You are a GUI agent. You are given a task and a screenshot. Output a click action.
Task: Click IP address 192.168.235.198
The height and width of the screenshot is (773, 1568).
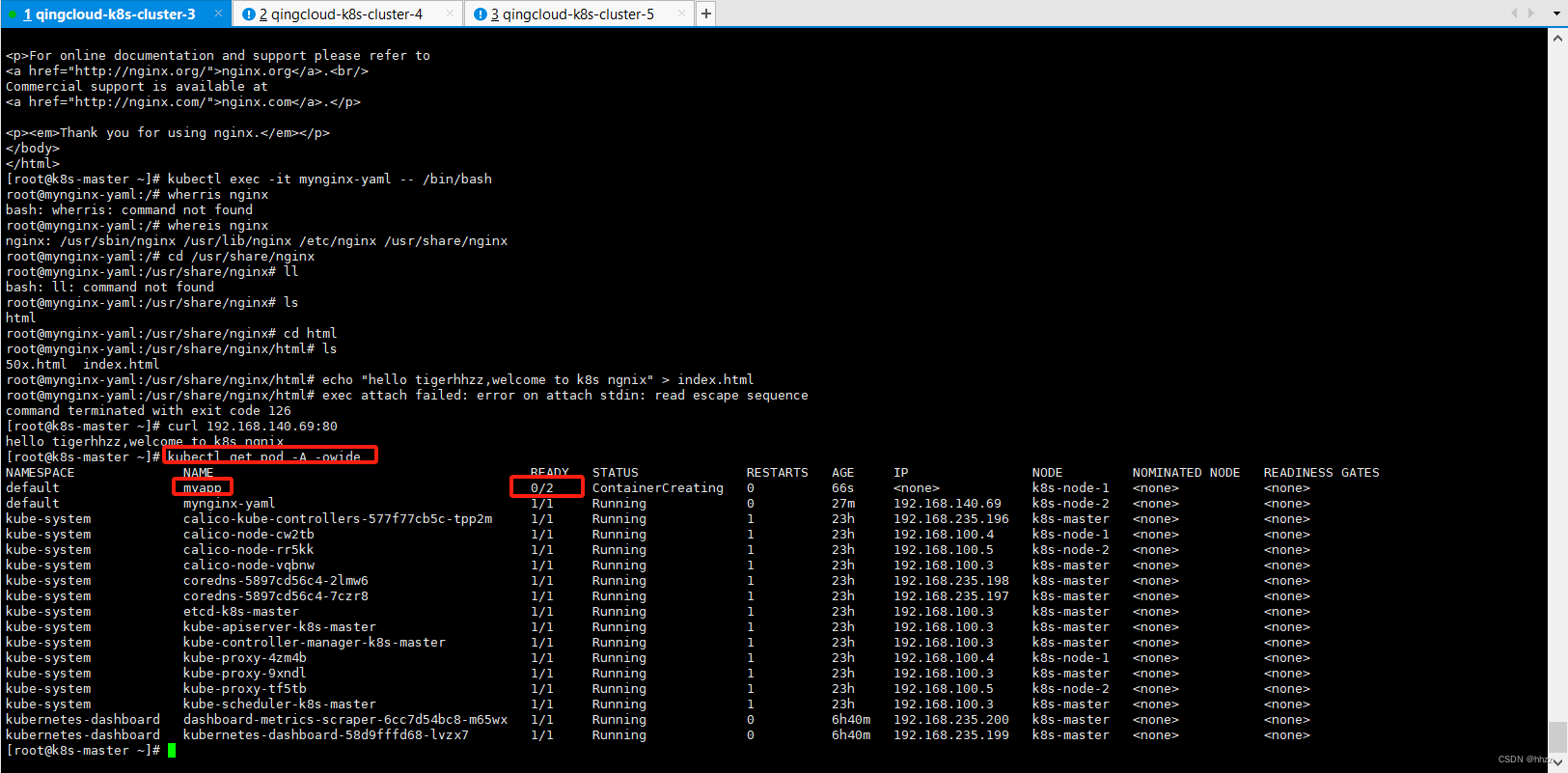click(x=951, y=580)
